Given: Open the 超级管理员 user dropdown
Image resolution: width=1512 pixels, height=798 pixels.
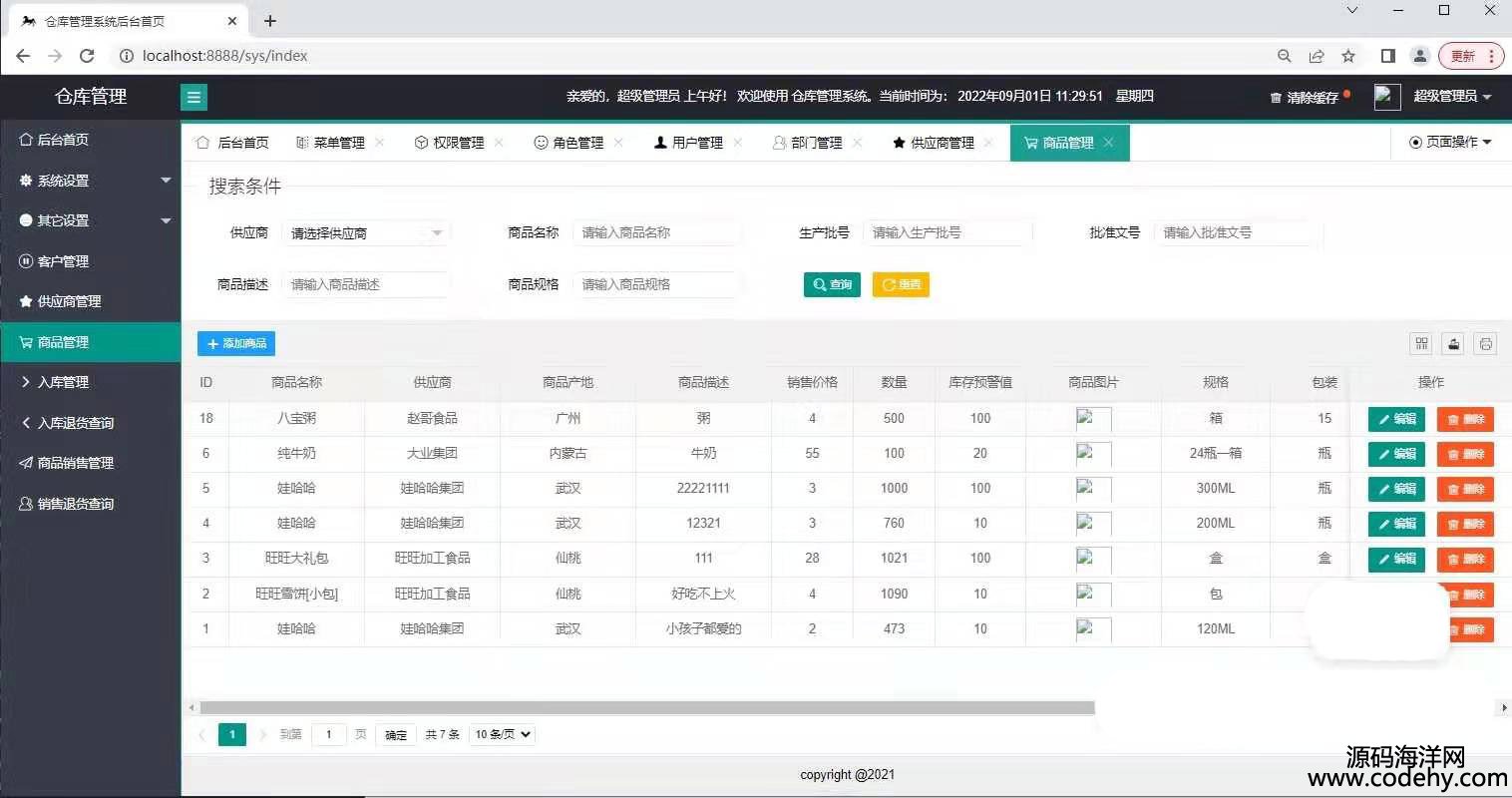Looking at the screenshot, I should (1452, 97).
